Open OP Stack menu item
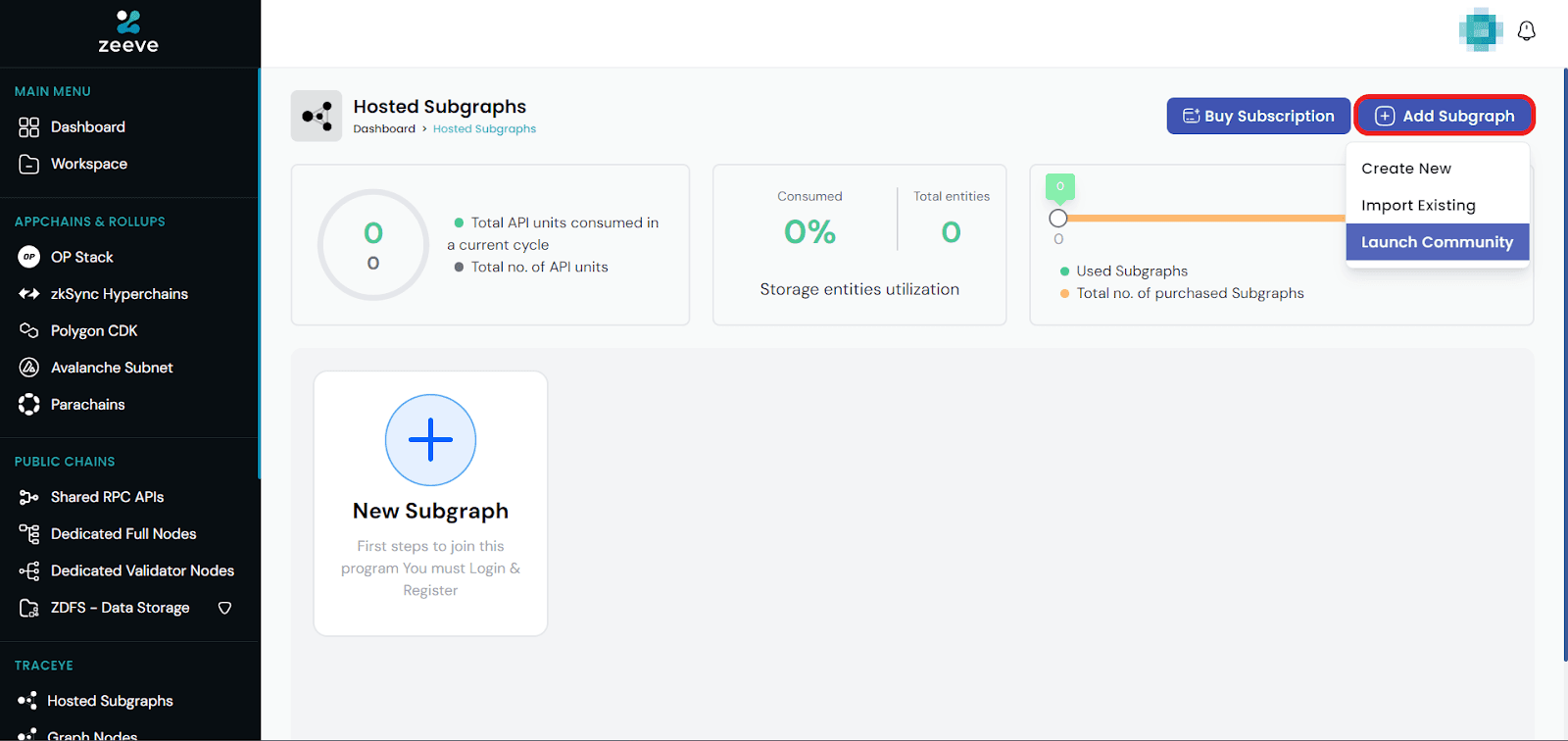 coord(82,257)
